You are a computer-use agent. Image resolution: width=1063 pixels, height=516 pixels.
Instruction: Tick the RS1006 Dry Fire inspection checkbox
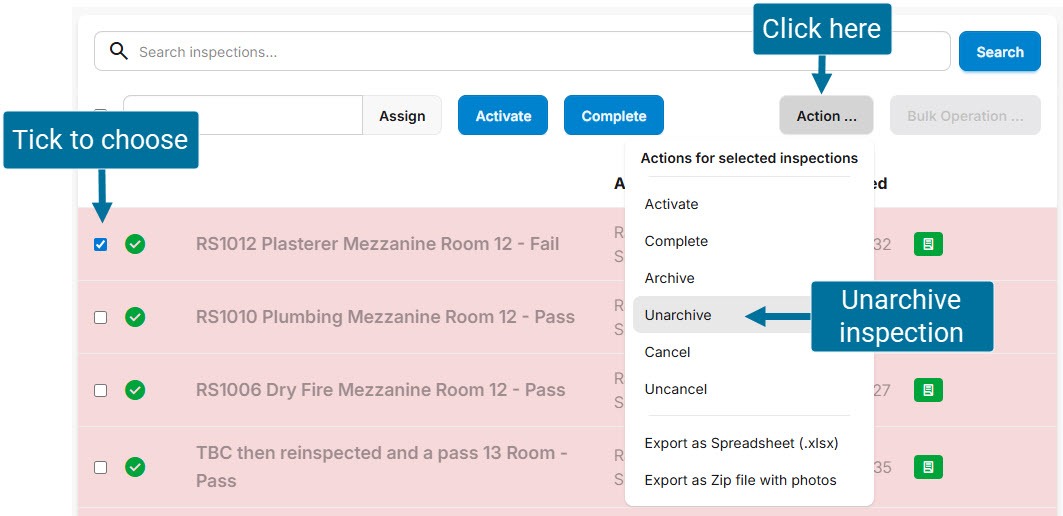pyautogui.click(x=100, y=390)
